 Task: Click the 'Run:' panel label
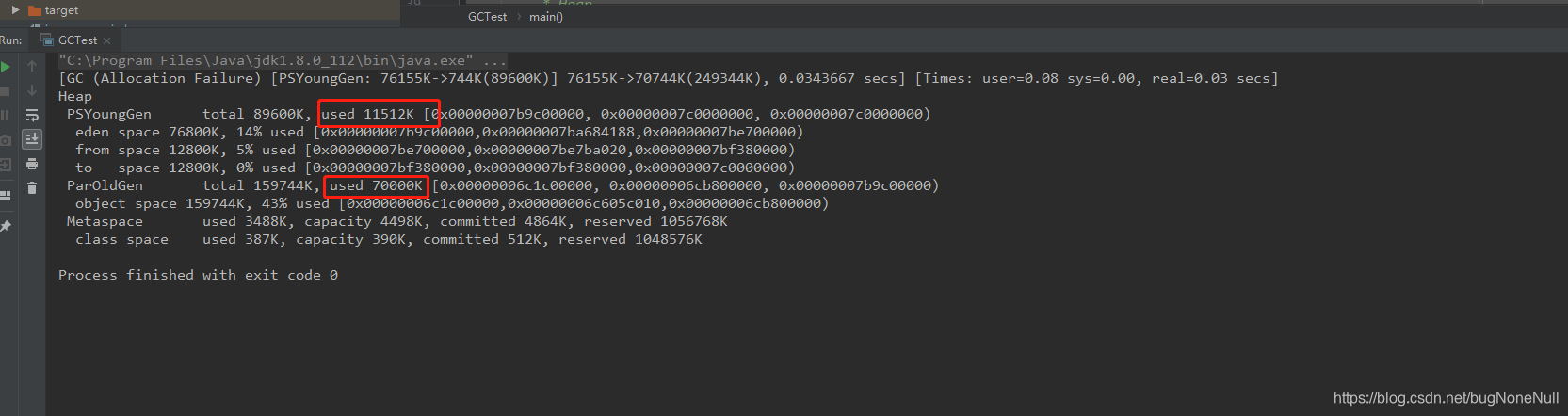11,40
